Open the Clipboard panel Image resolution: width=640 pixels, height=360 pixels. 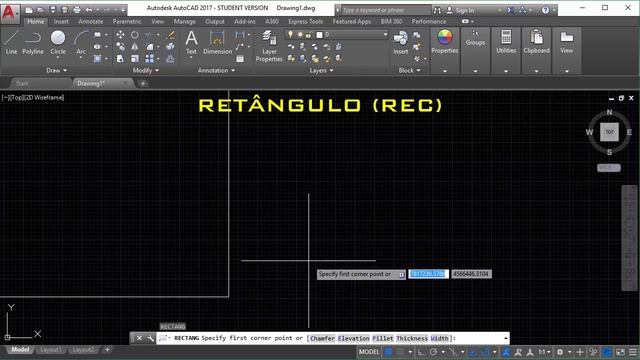[536, 42]
